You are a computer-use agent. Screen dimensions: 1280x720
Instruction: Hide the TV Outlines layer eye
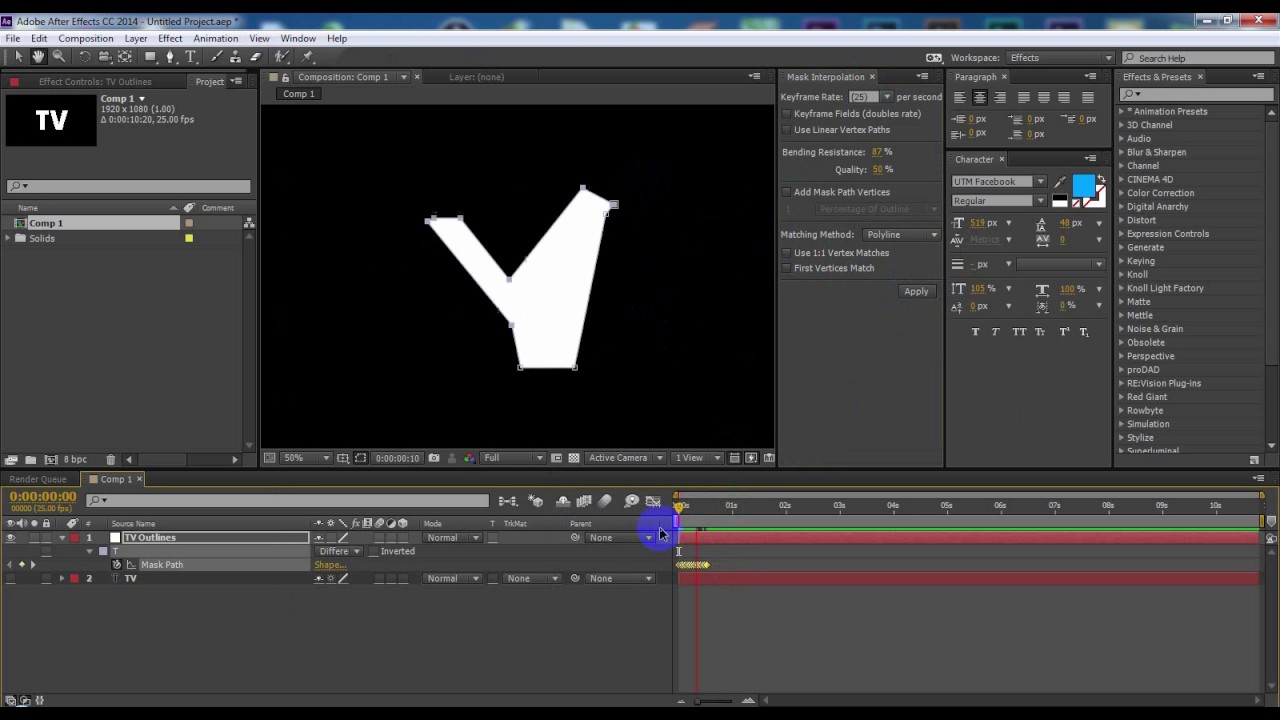coord(10,538)
